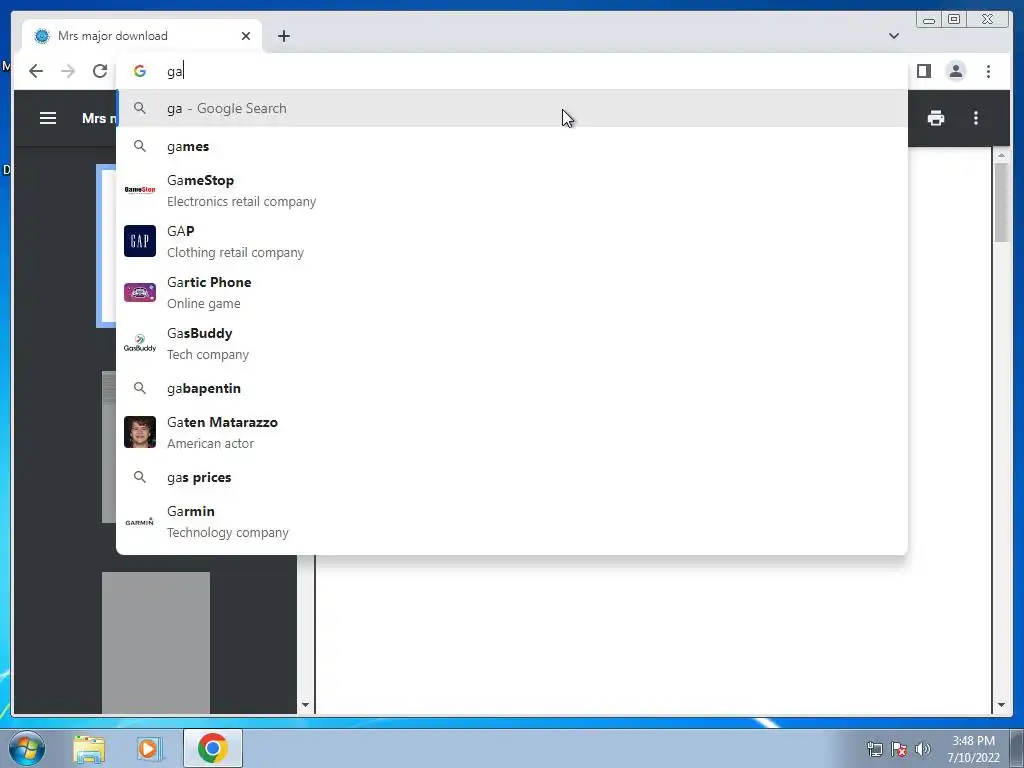Pick the GAP clothing retail suggestion

512,241
